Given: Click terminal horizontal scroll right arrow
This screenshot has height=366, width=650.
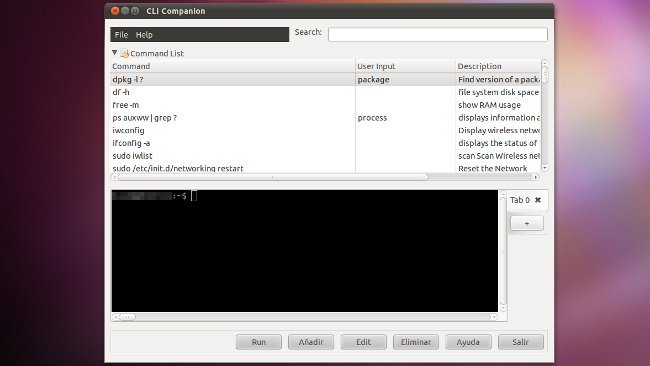Looking at the screenshot, I should point(493,317).
